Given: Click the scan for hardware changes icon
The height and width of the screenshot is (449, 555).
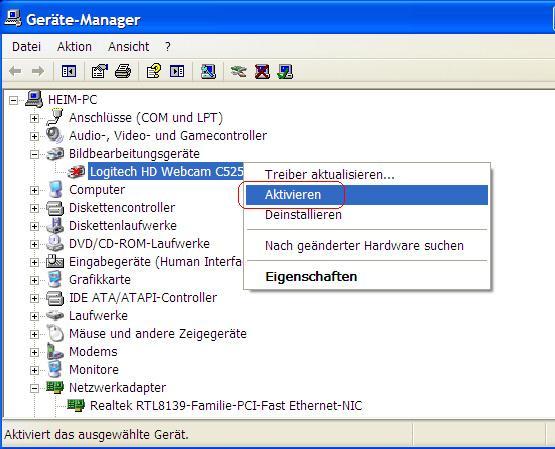Looking at the screenshot, I should [x=208, y=71].
